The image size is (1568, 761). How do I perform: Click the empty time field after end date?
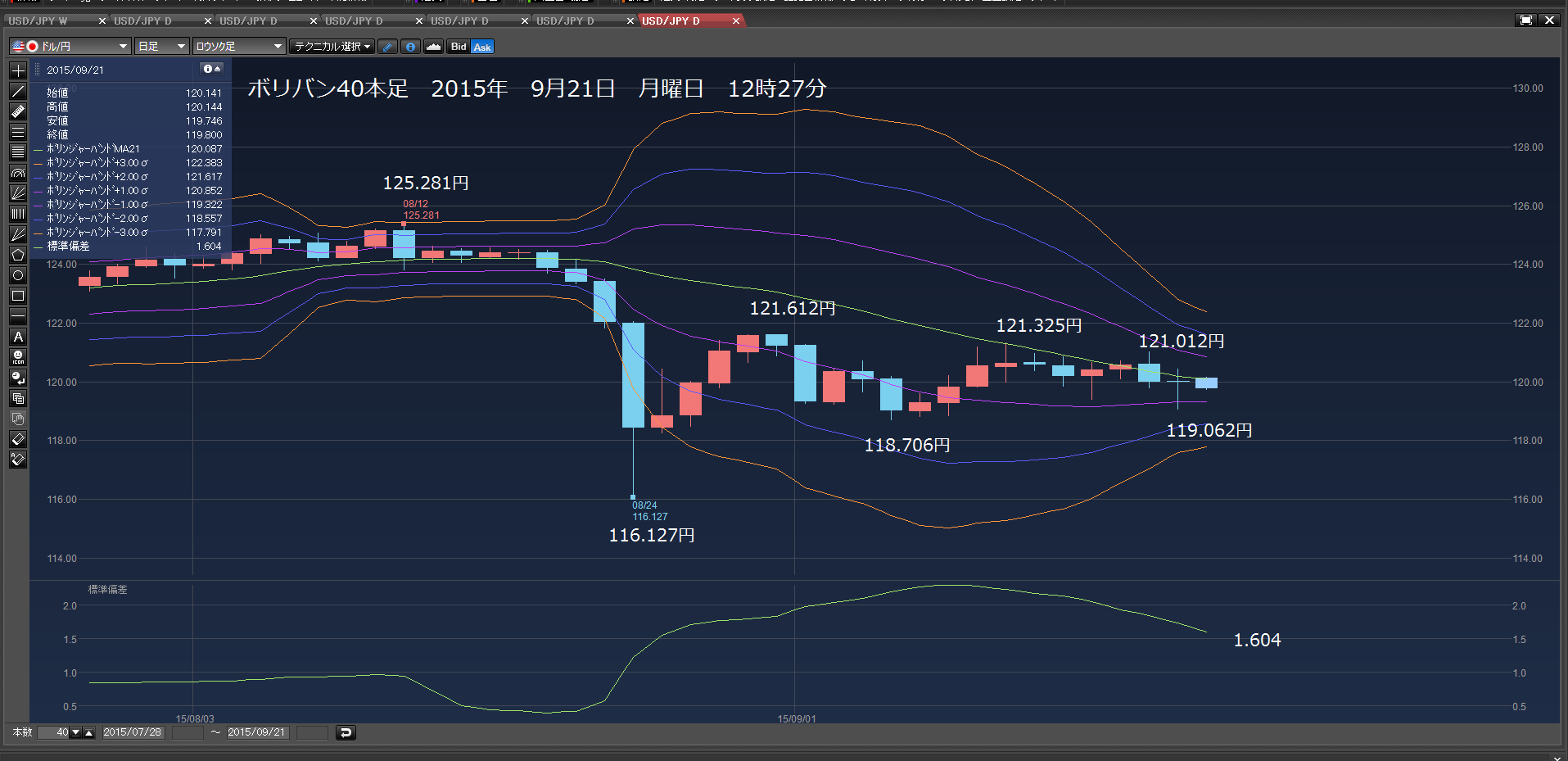(x=312, y=732)
